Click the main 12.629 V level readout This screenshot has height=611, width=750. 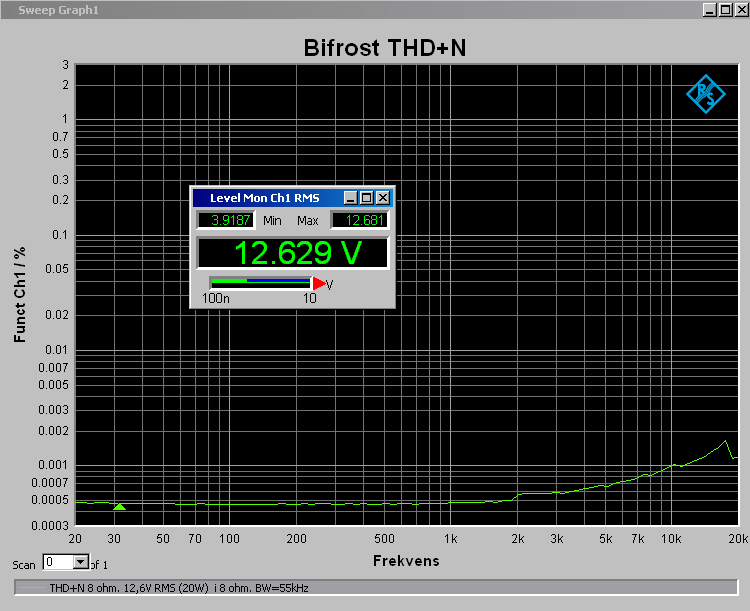[x=293, y=253]
